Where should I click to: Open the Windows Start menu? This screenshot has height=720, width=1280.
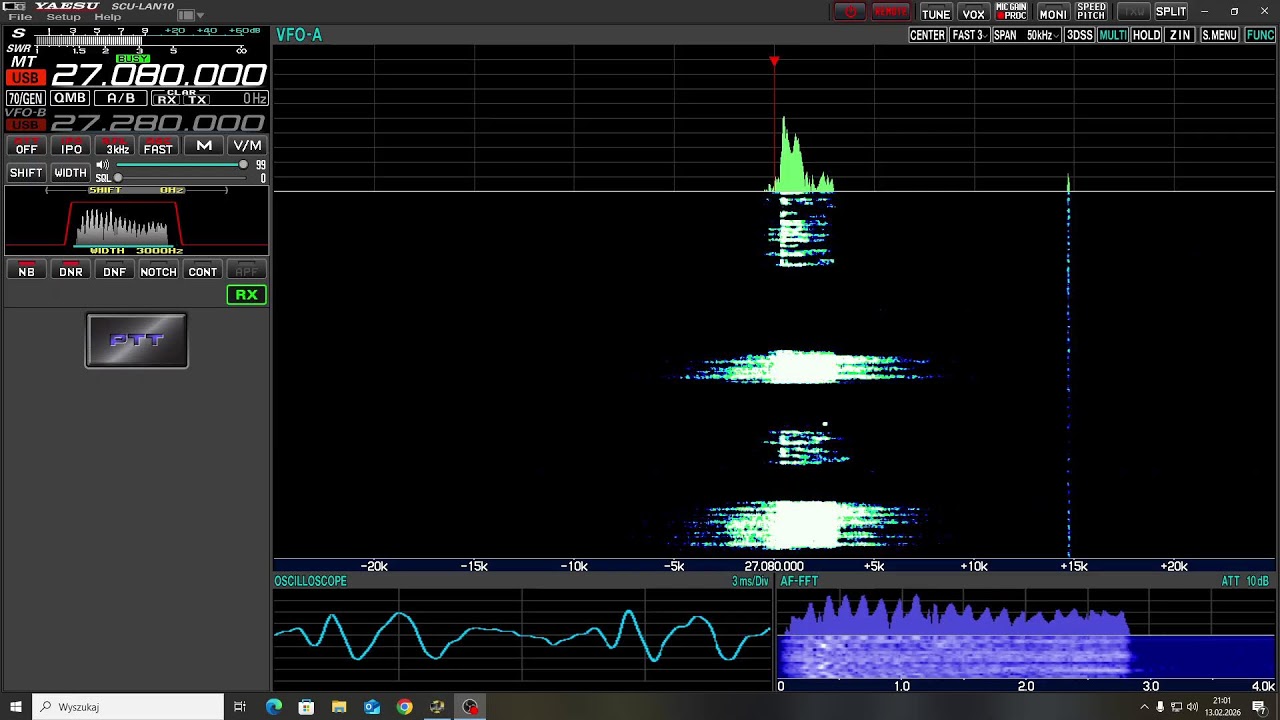click(x=16, y=707)
